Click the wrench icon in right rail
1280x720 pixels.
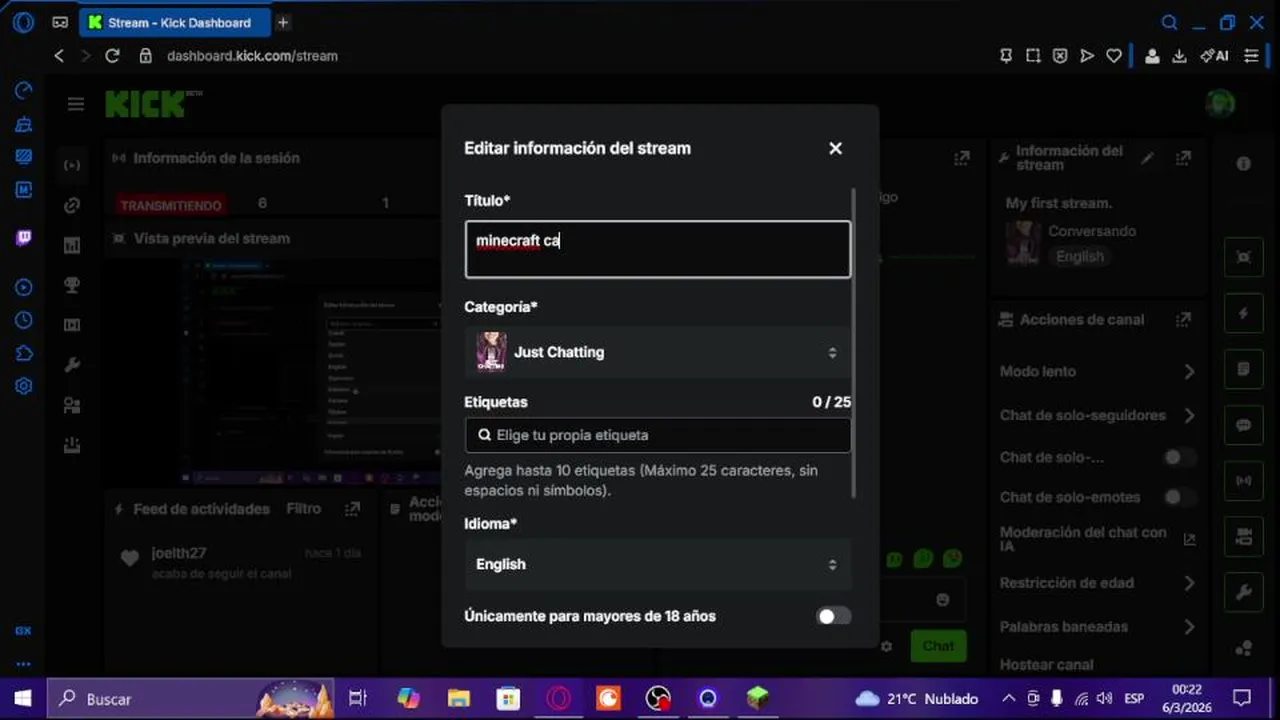click(1243, 593)
